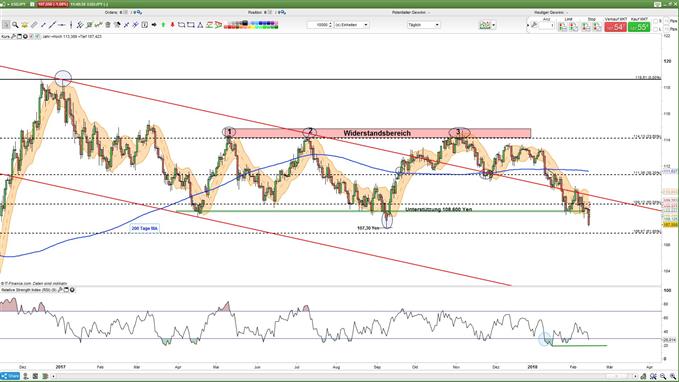
Task: Click the trash can delete tool
Action: 108,25
